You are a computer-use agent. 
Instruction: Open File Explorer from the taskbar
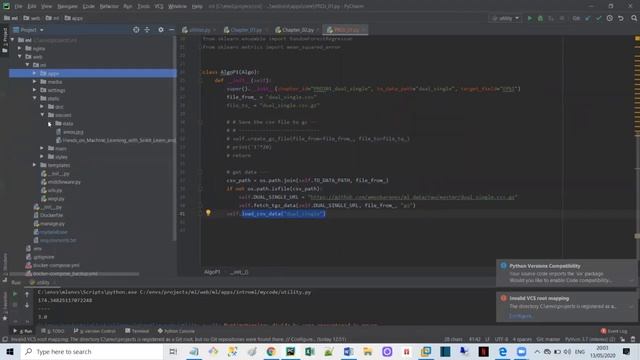point(368,351)
